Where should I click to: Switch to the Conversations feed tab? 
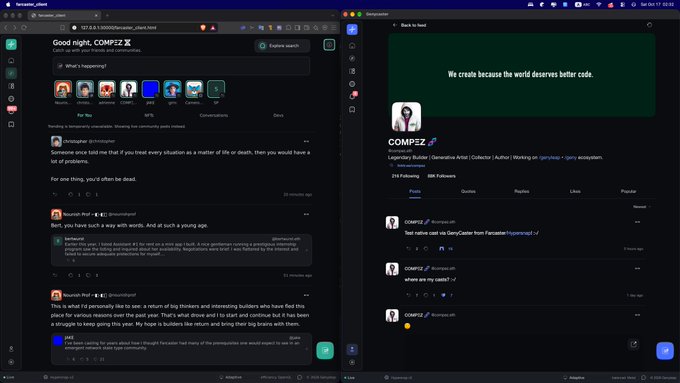pyautogui.click(x=214, y=115)
